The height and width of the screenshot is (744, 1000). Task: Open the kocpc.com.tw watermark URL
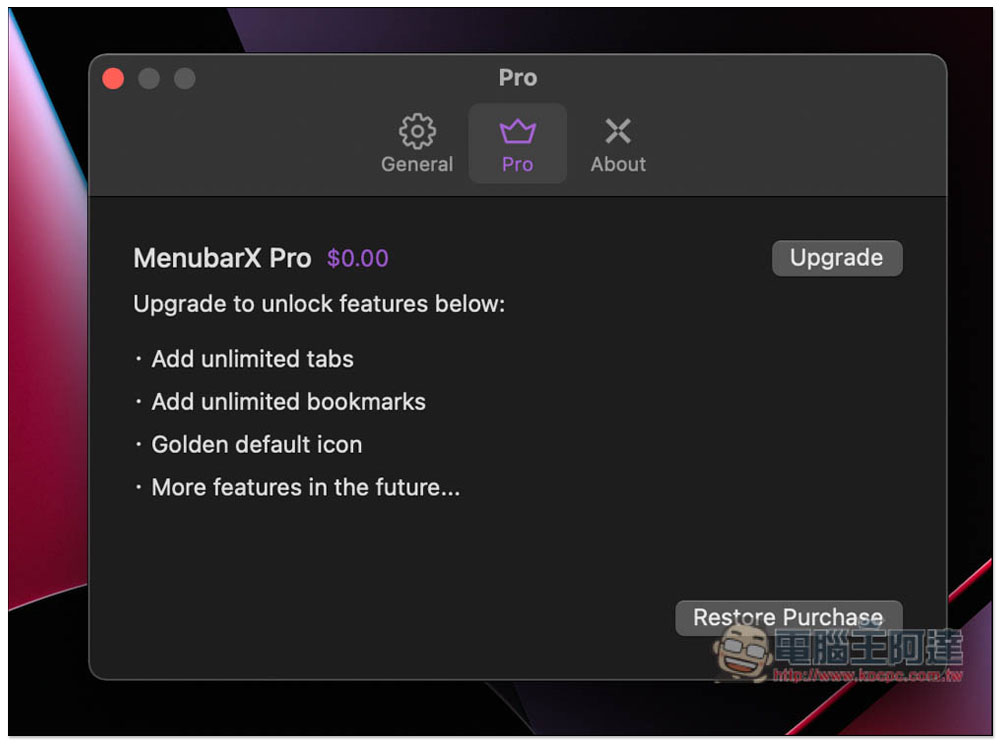coord(867,675)
